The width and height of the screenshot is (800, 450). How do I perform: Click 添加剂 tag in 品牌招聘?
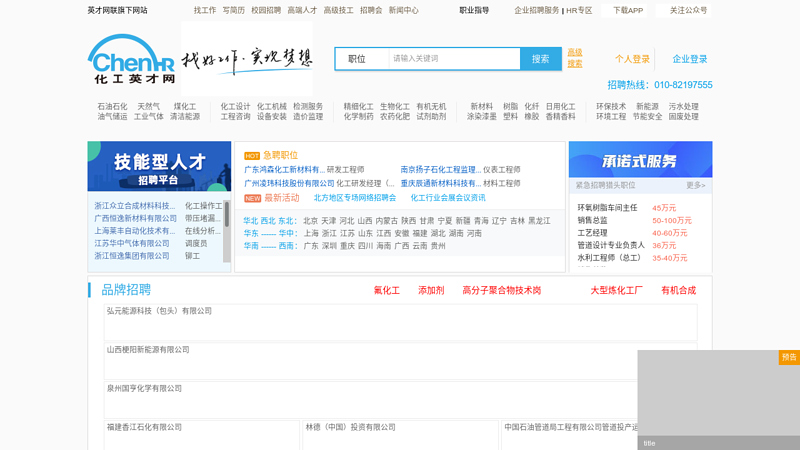tap(431, 290)
